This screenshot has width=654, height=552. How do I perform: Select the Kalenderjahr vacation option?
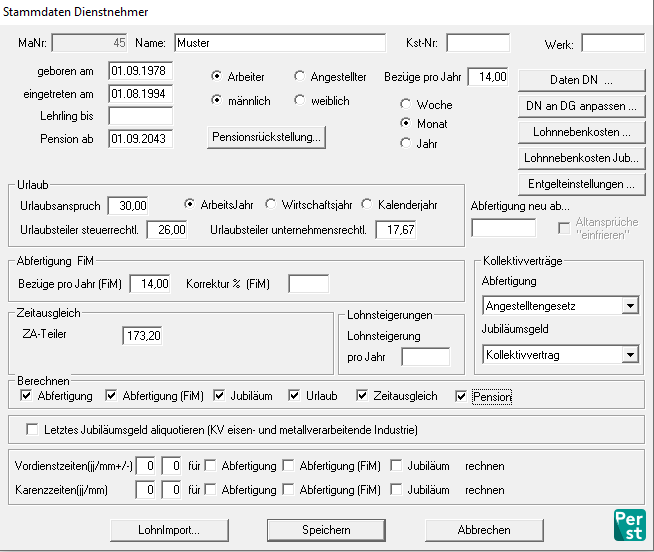point(366,204)
